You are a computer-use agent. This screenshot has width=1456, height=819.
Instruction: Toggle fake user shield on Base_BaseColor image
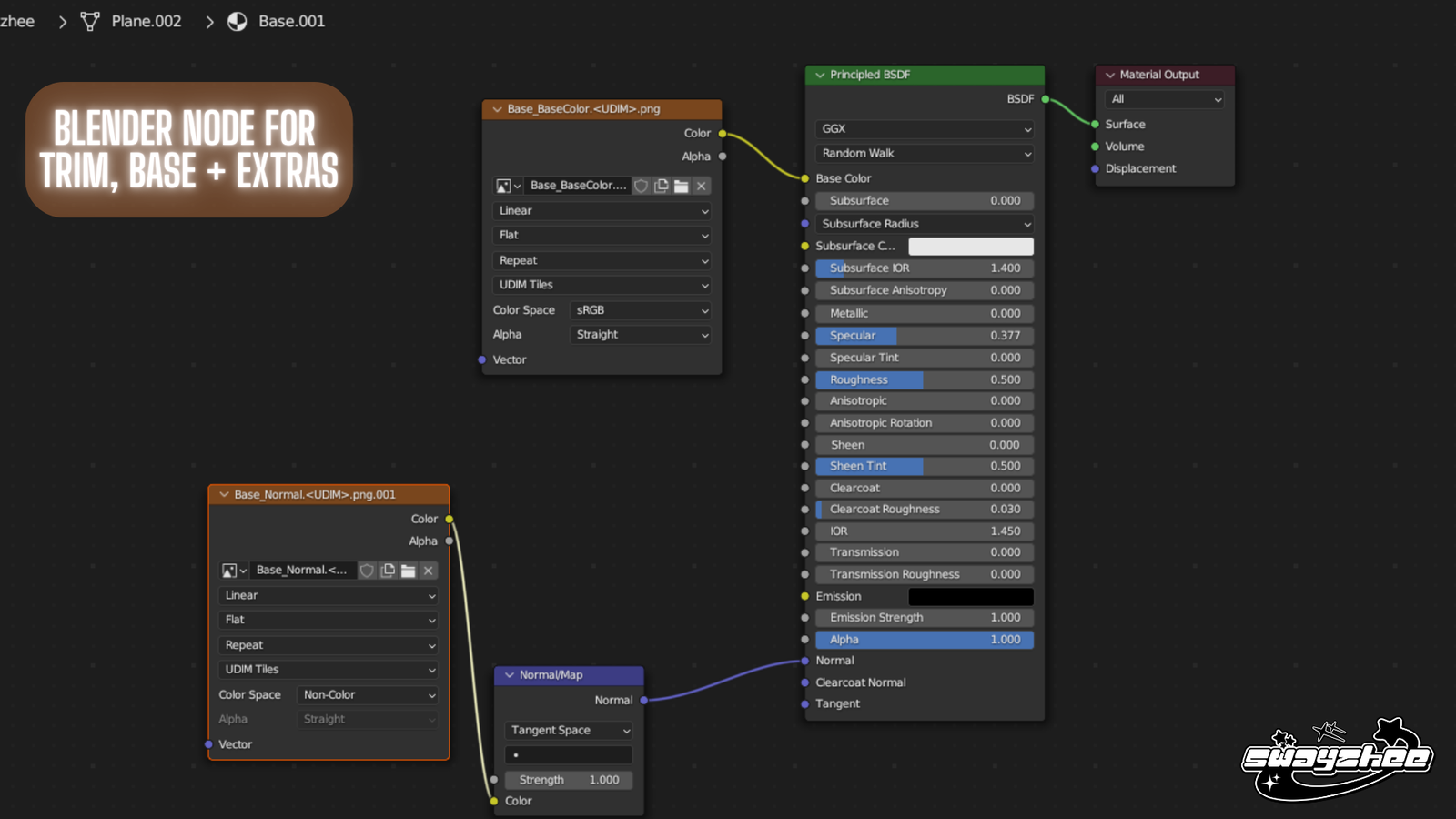[x=642, y=186]
